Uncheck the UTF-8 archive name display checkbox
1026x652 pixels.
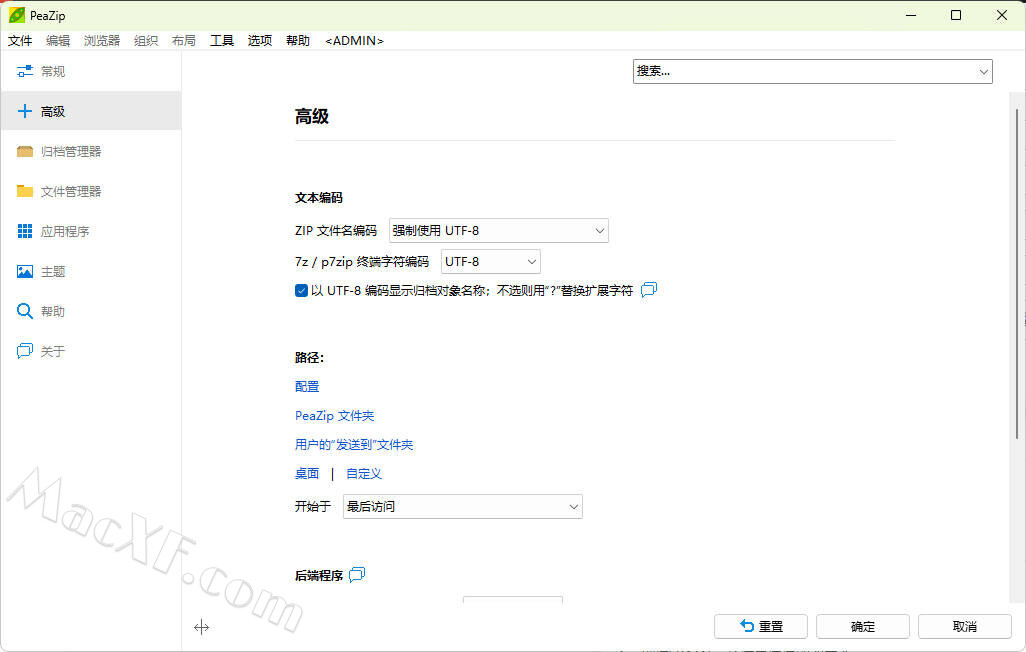[x=301, y=291]
